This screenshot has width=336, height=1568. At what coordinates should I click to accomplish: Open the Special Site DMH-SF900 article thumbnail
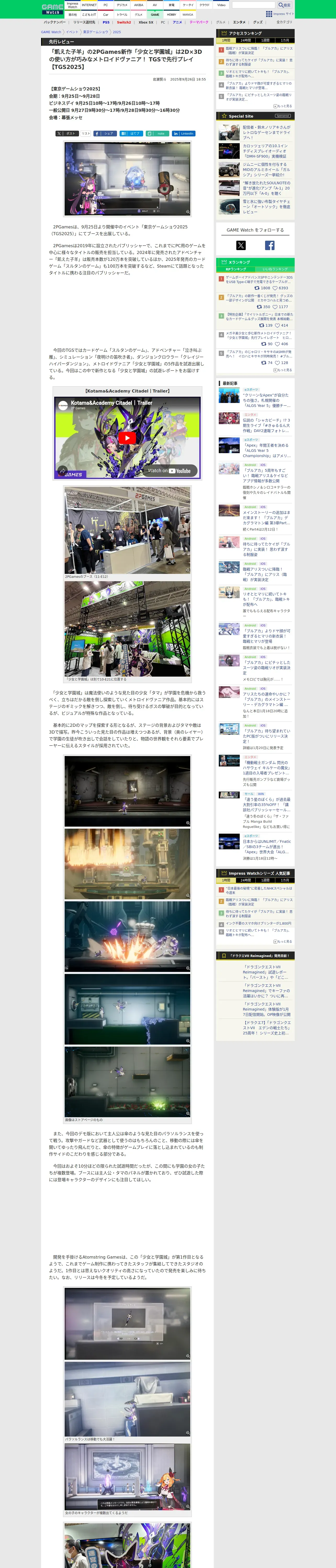(229, 151)
